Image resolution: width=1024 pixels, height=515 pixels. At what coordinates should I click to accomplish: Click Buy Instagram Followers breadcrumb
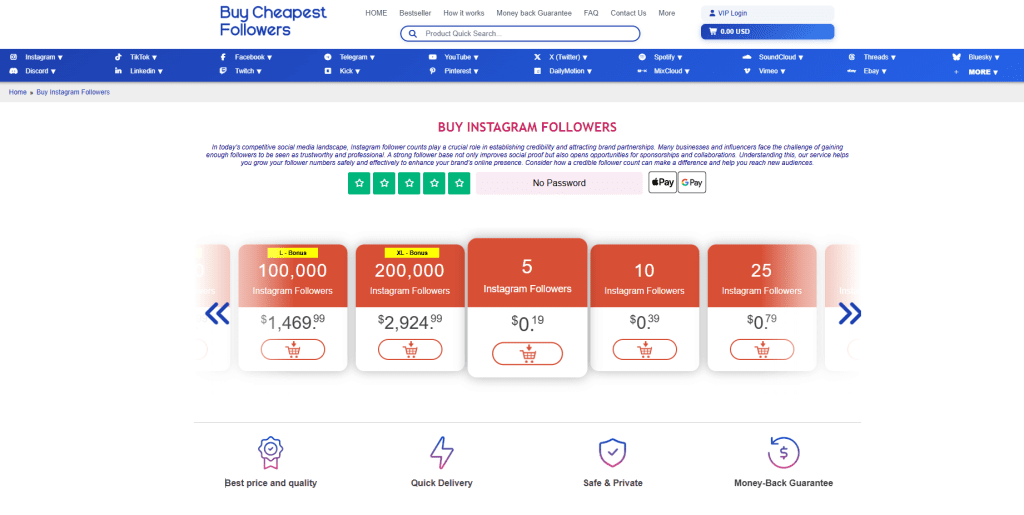(x=73, y=93)
